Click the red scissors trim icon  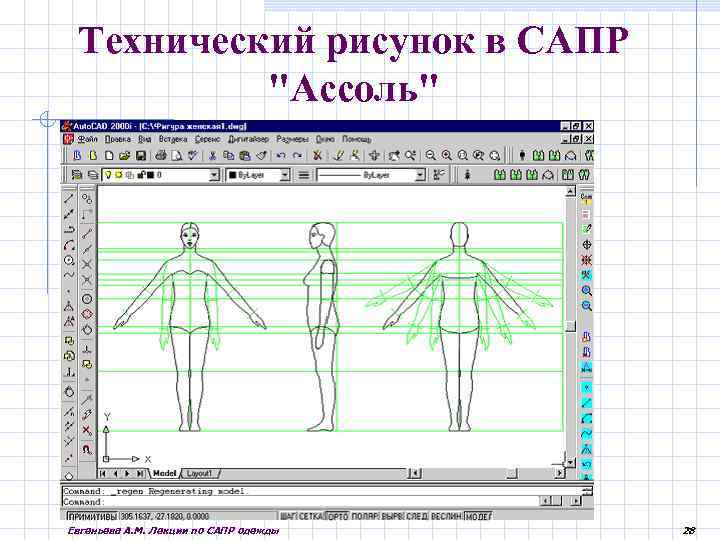[x=317, y=156]
